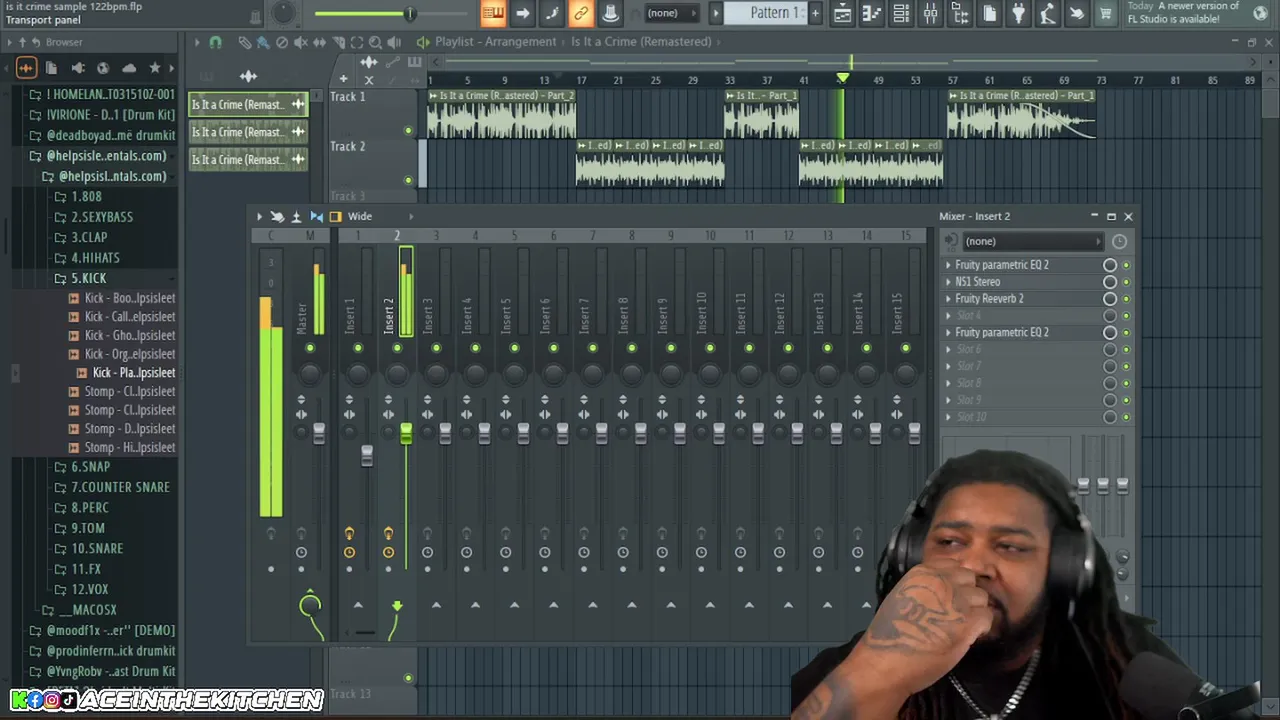Select the Playlist pencil draw tool

point(244,42)
